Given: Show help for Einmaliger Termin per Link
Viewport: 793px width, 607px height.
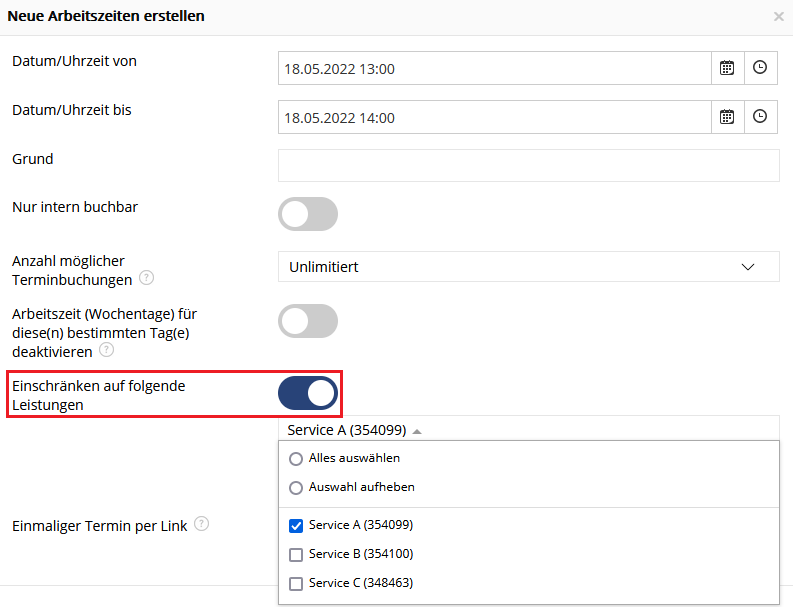Looking at the screenshot, I should 201,524.
